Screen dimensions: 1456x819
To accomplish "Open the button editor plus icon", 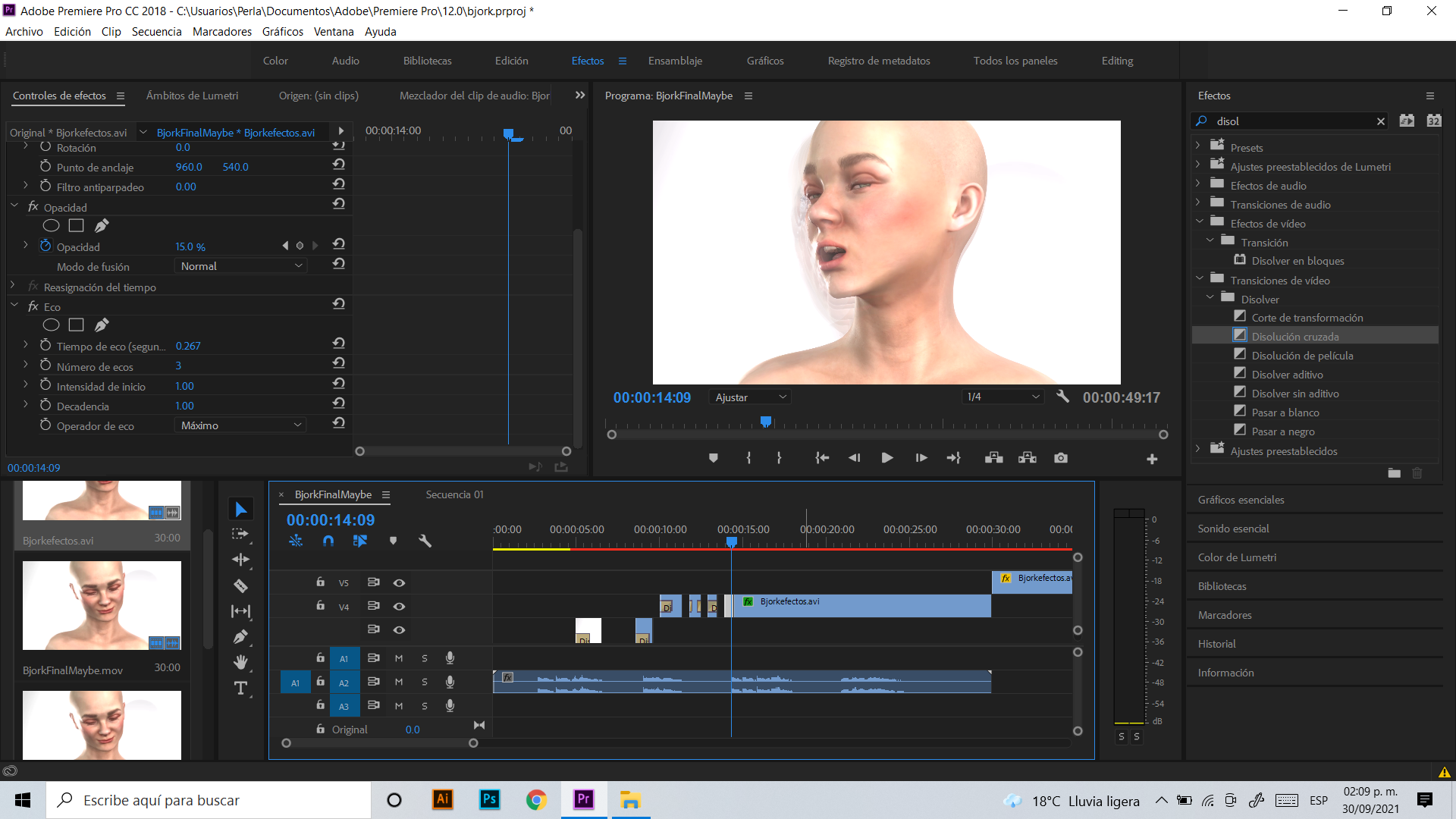I will pyautogui.click(x=1152, y=459).
